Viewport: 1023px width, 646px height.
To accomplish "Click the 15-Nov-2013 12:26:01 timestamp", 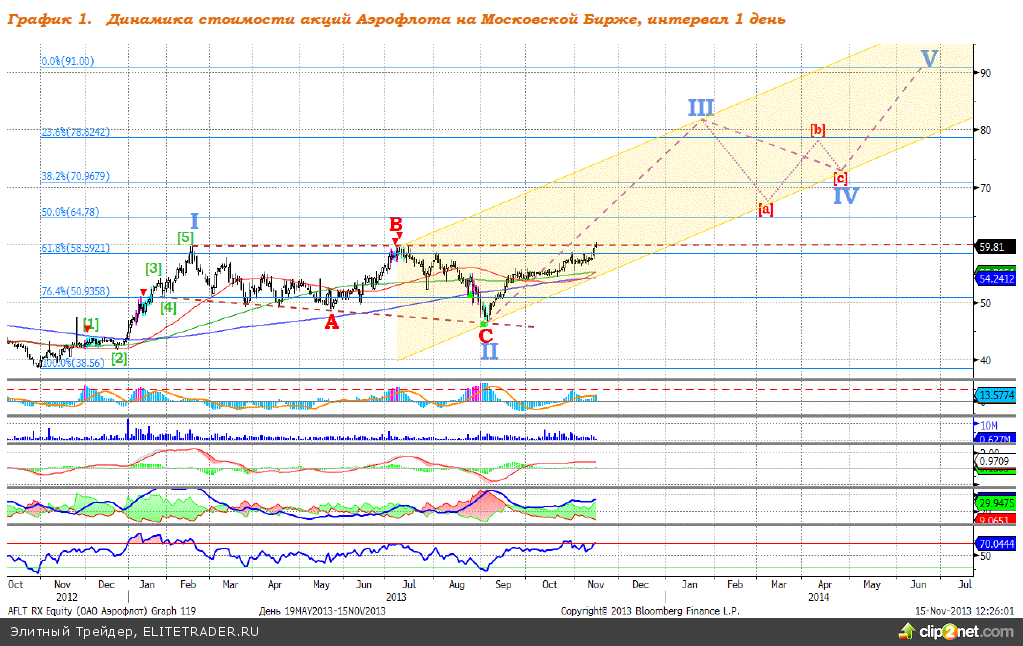I will [964, 611].
